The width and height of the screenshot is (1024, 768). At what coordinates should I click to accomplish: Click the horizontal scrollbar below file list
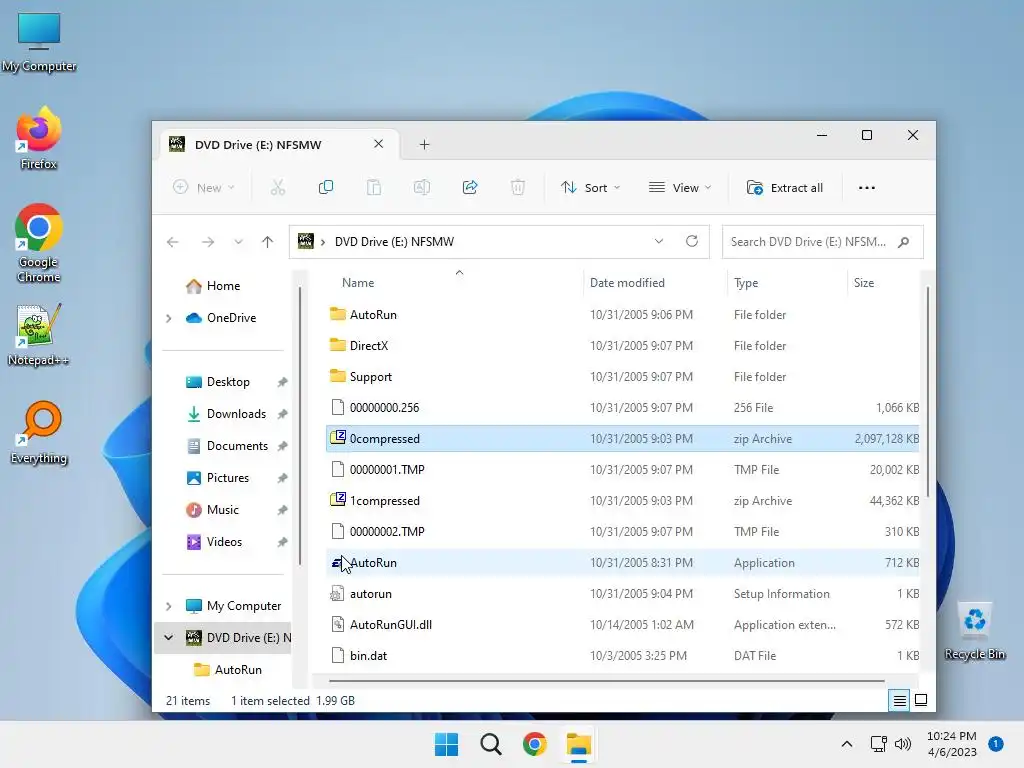[x=607, y=680]
